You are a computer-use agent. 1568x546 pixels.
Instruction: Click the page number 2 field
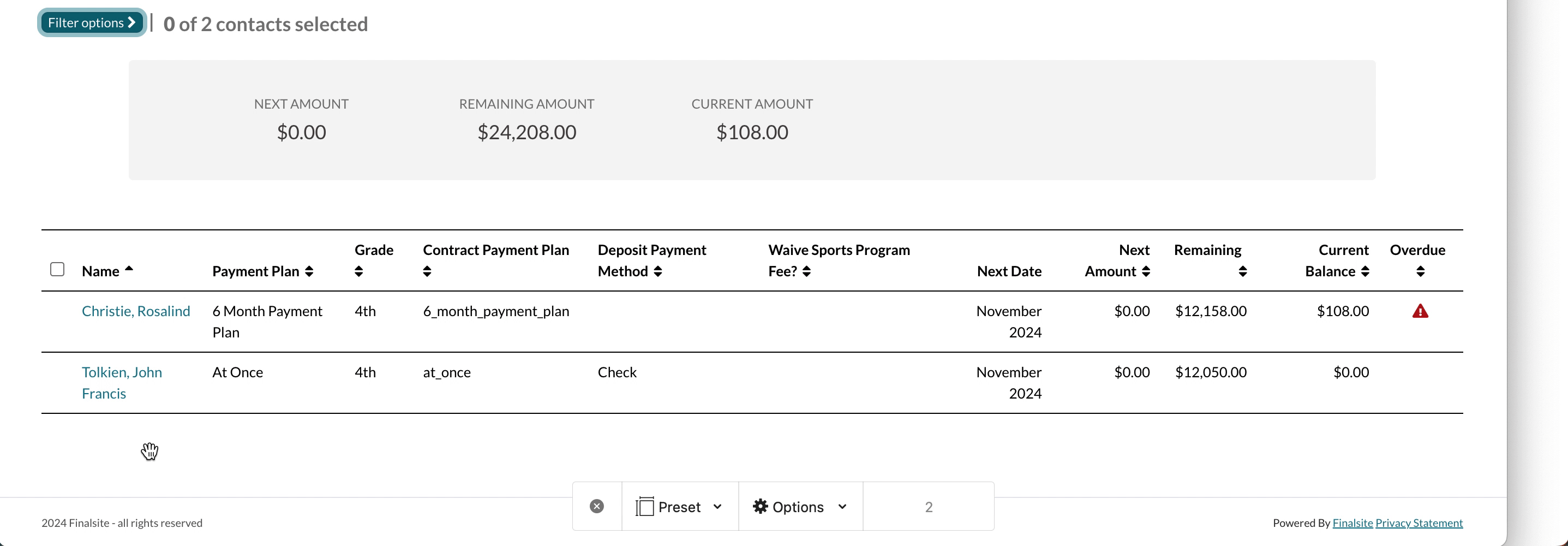[928, 506]
